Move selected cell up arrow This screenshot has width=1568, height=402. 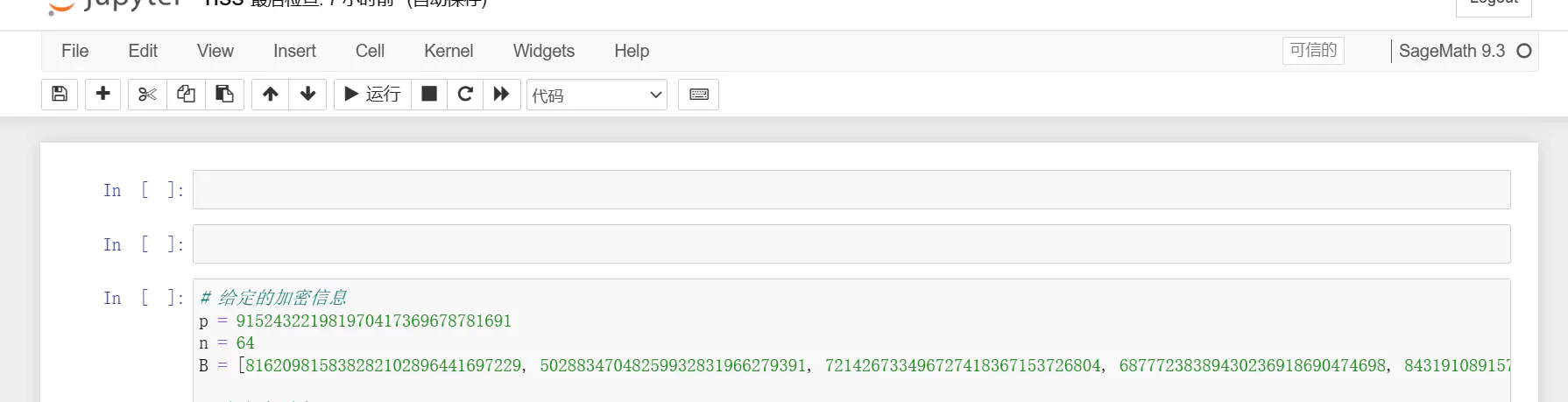pos(271,94)
